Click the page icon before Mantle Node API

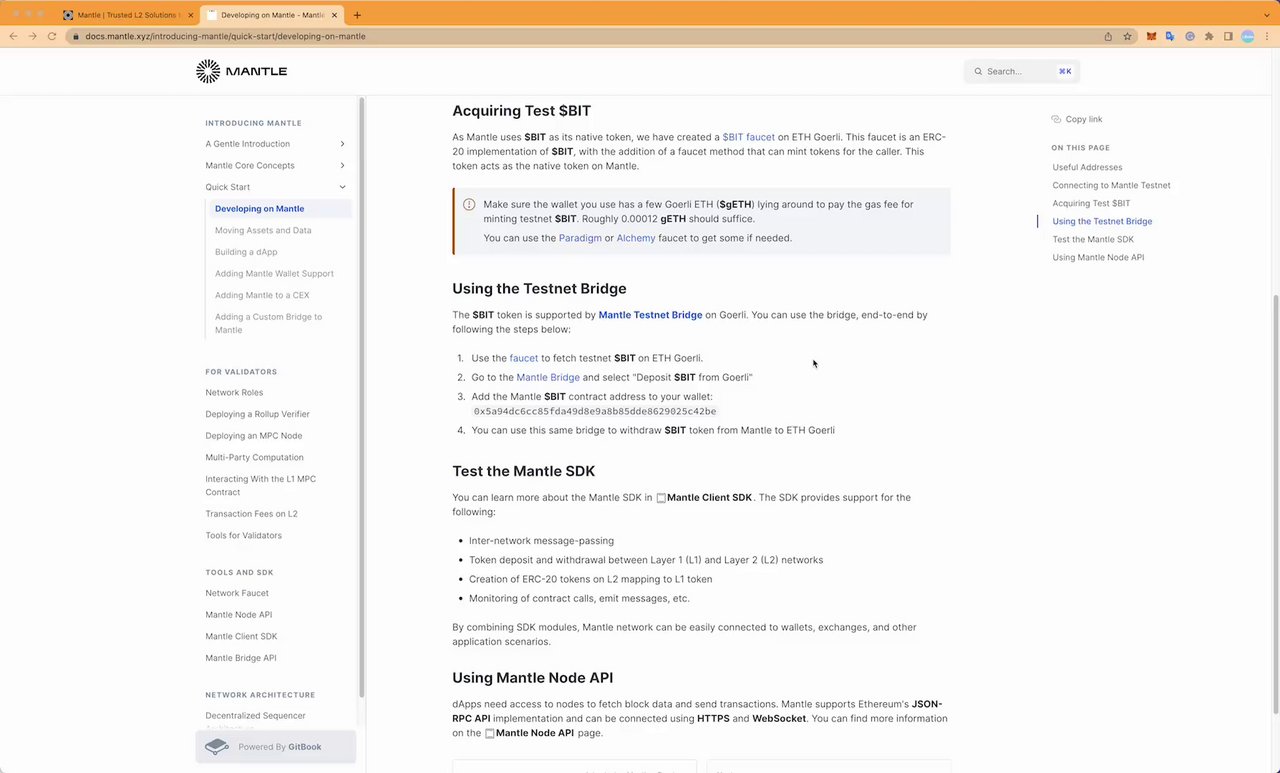(x=490, y=733)
